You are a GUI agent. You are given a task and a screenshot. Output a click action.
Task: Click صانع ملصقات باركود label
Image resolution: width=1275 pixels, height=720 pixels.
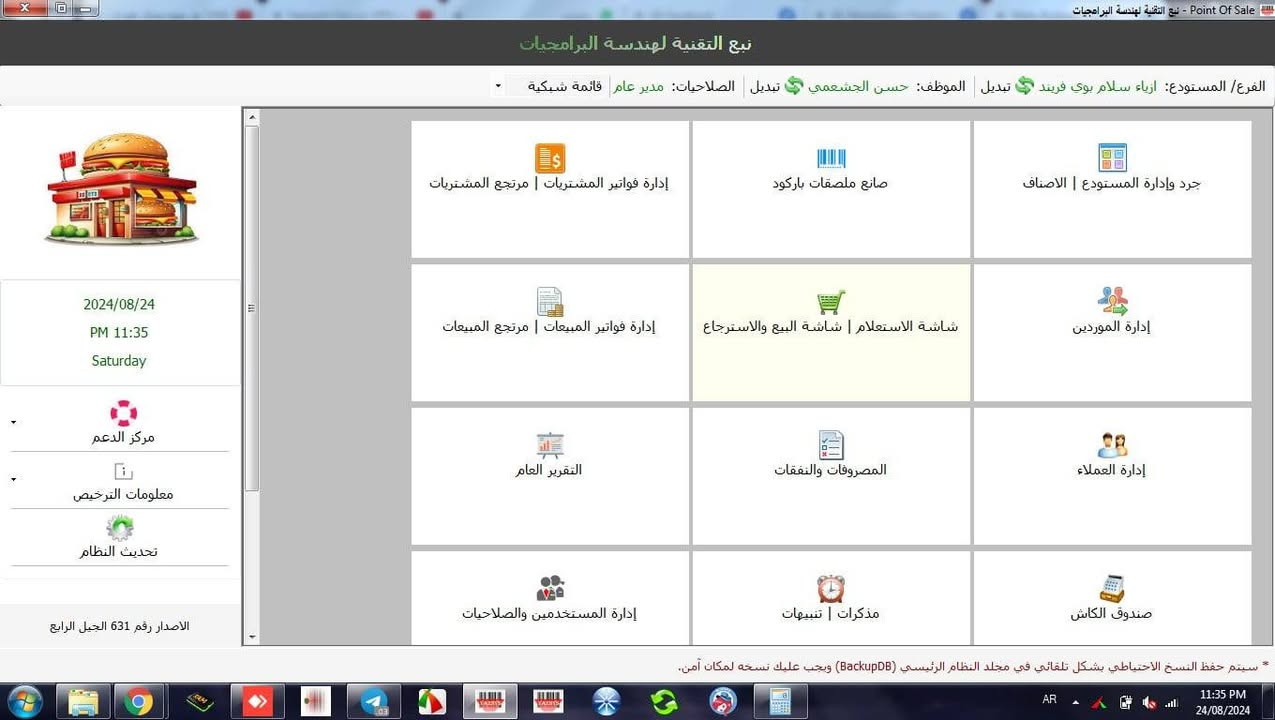(830, 184)
